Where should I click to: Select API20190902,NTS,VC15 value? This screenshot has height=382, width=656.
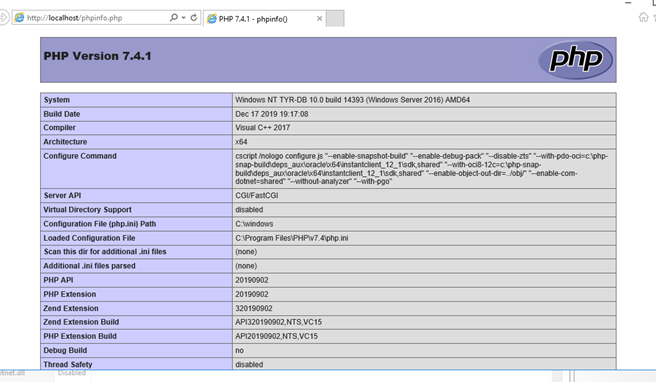point(276,336)
